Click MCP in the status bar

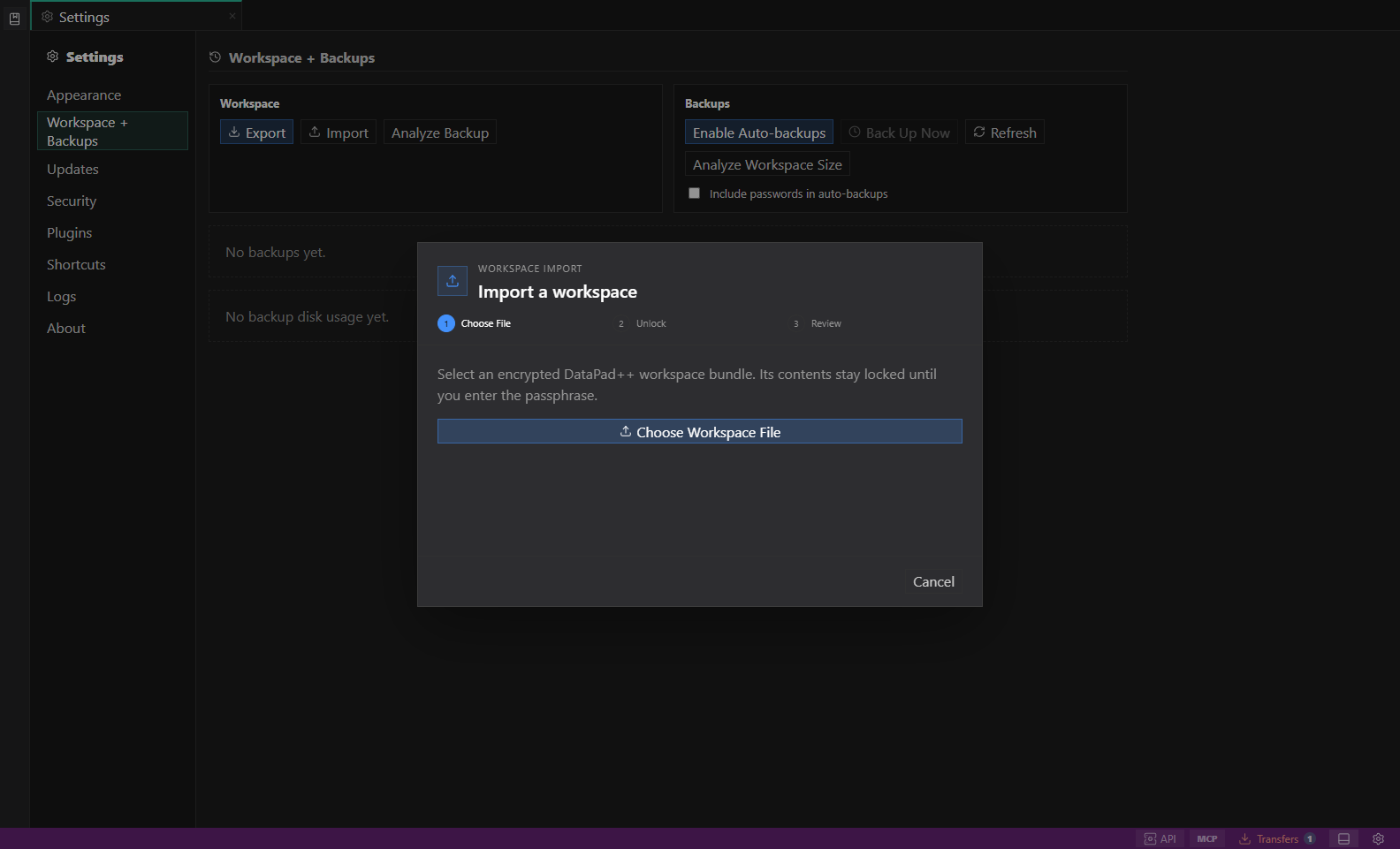[1207, 839]
